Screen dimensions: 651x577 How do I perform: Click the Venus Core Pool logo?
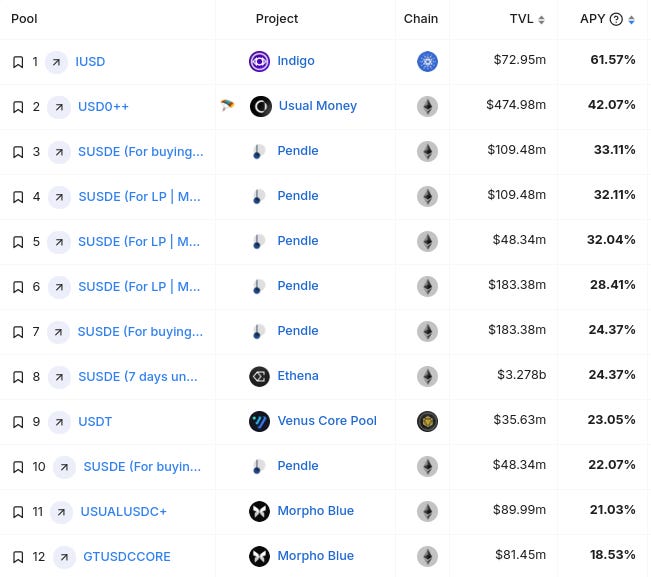click(259, 421)
